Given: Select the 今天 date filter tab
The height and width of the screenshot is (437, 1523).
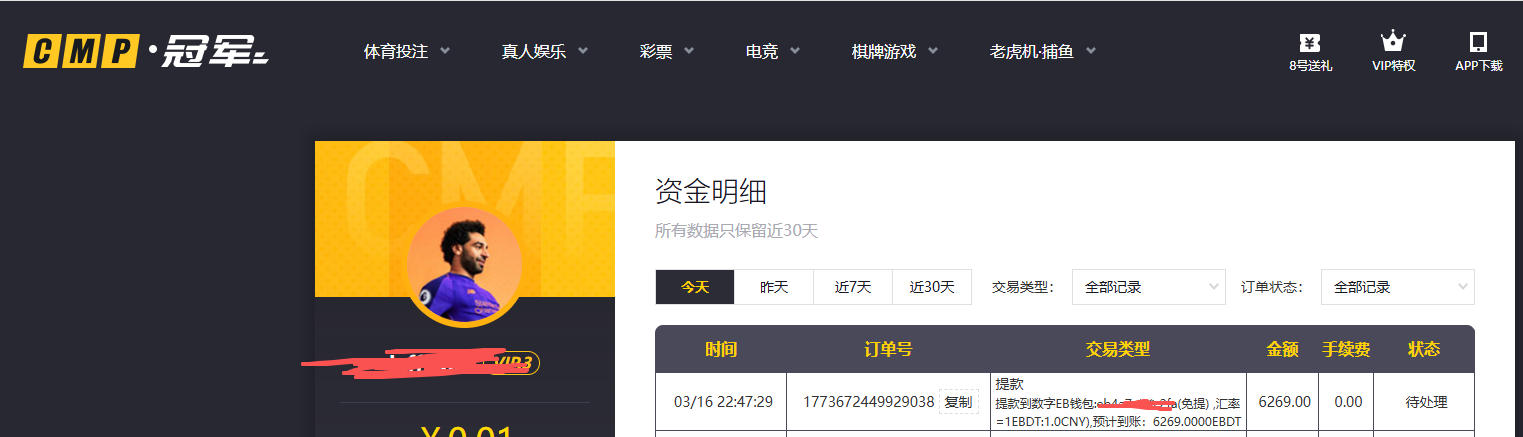Looking at the screenshot, I should [695, 287].
